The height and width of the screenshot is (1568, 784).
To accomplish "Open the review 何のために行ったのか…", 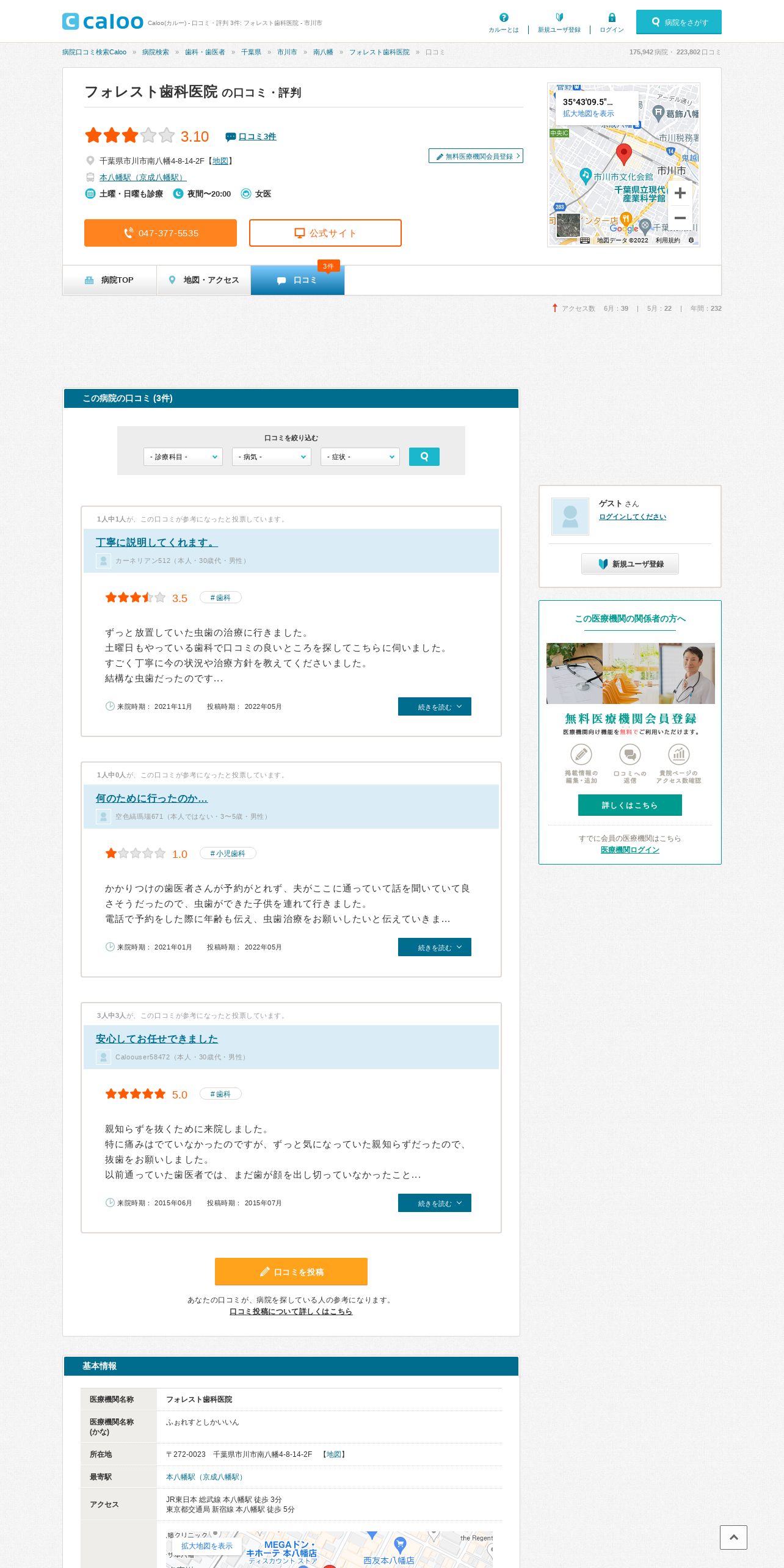I will click(151, 798).
